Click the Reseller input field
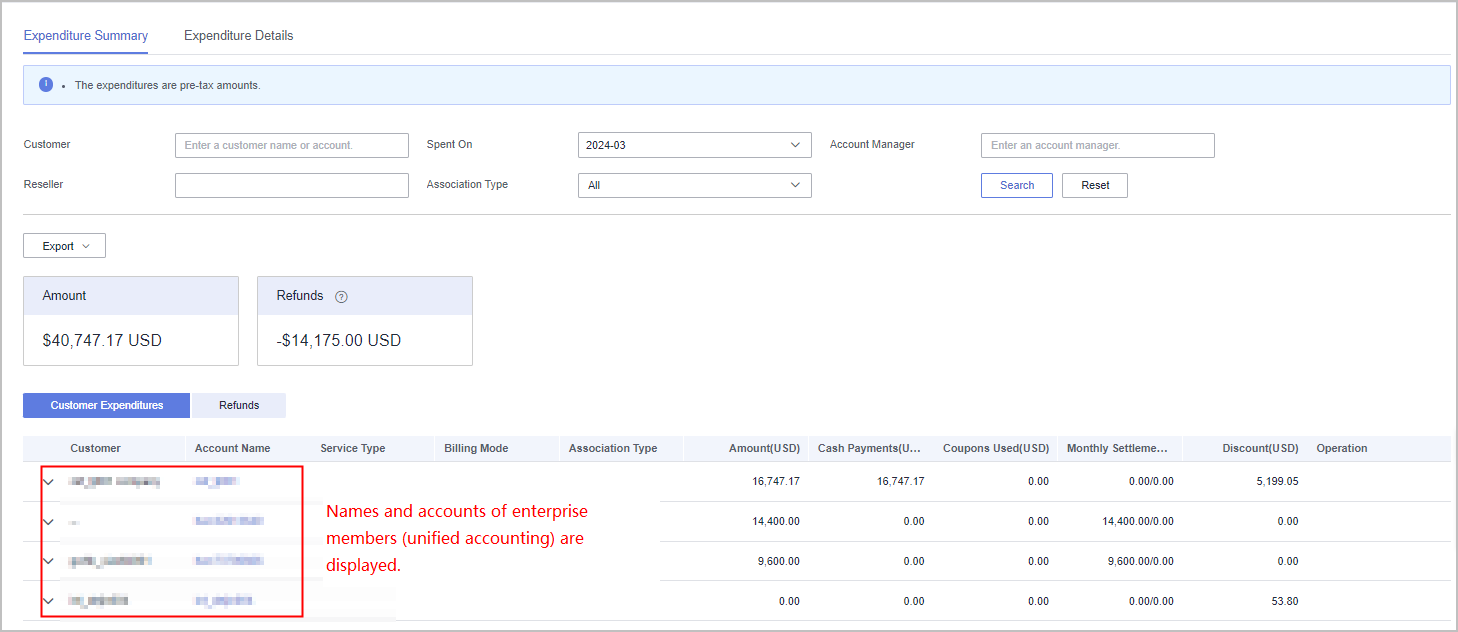Image resolution: width=1458 pixels, height=632 pixels. [x=291, y=185]
